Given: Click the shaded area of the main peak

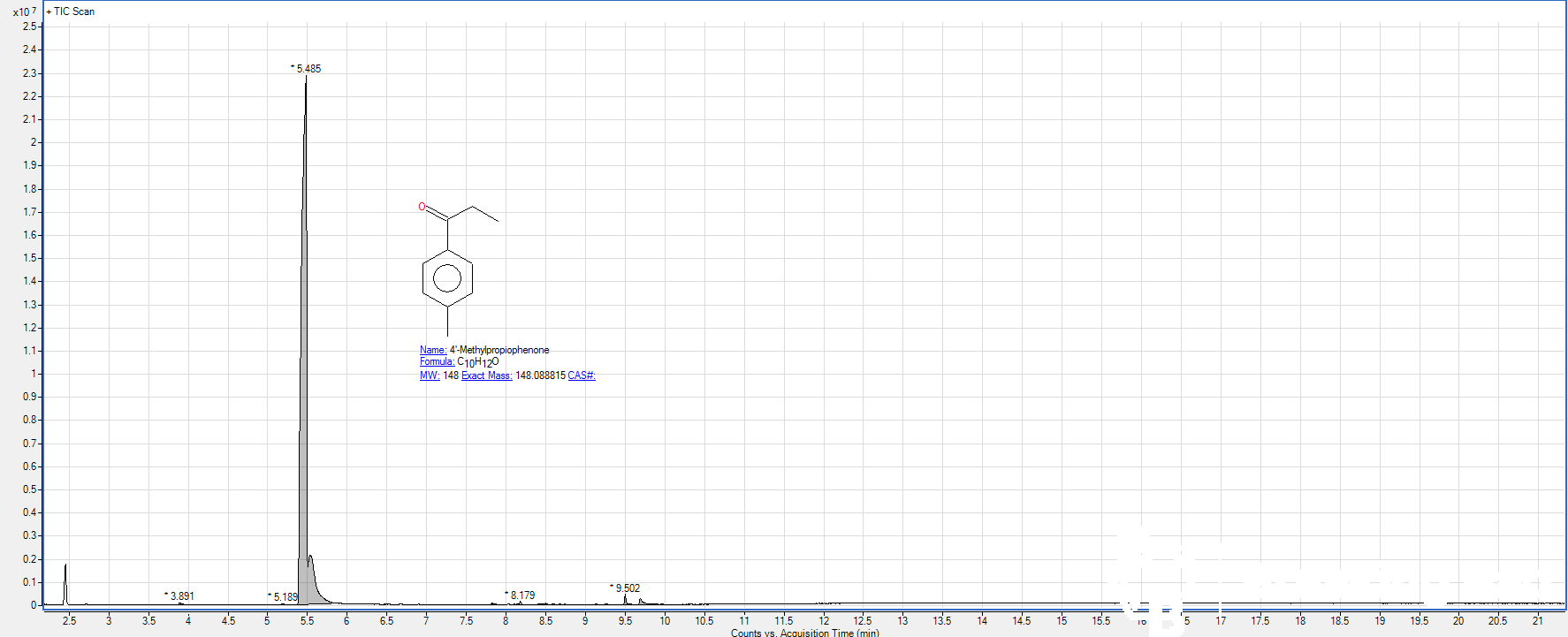Looking at the screenshot, I should [304, 442].
